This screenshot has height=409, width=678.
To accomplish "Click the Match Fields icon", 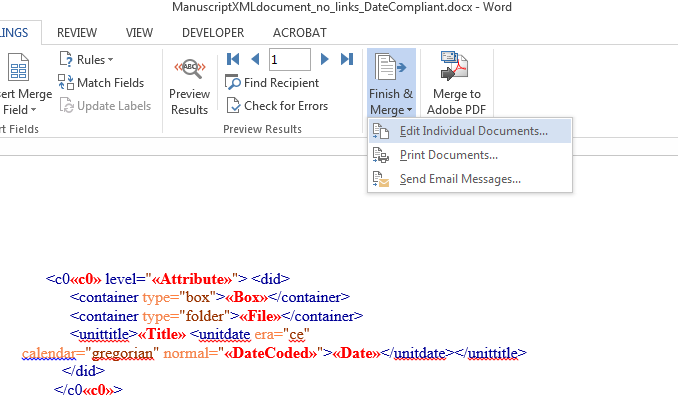I will [x=66, y=83].
